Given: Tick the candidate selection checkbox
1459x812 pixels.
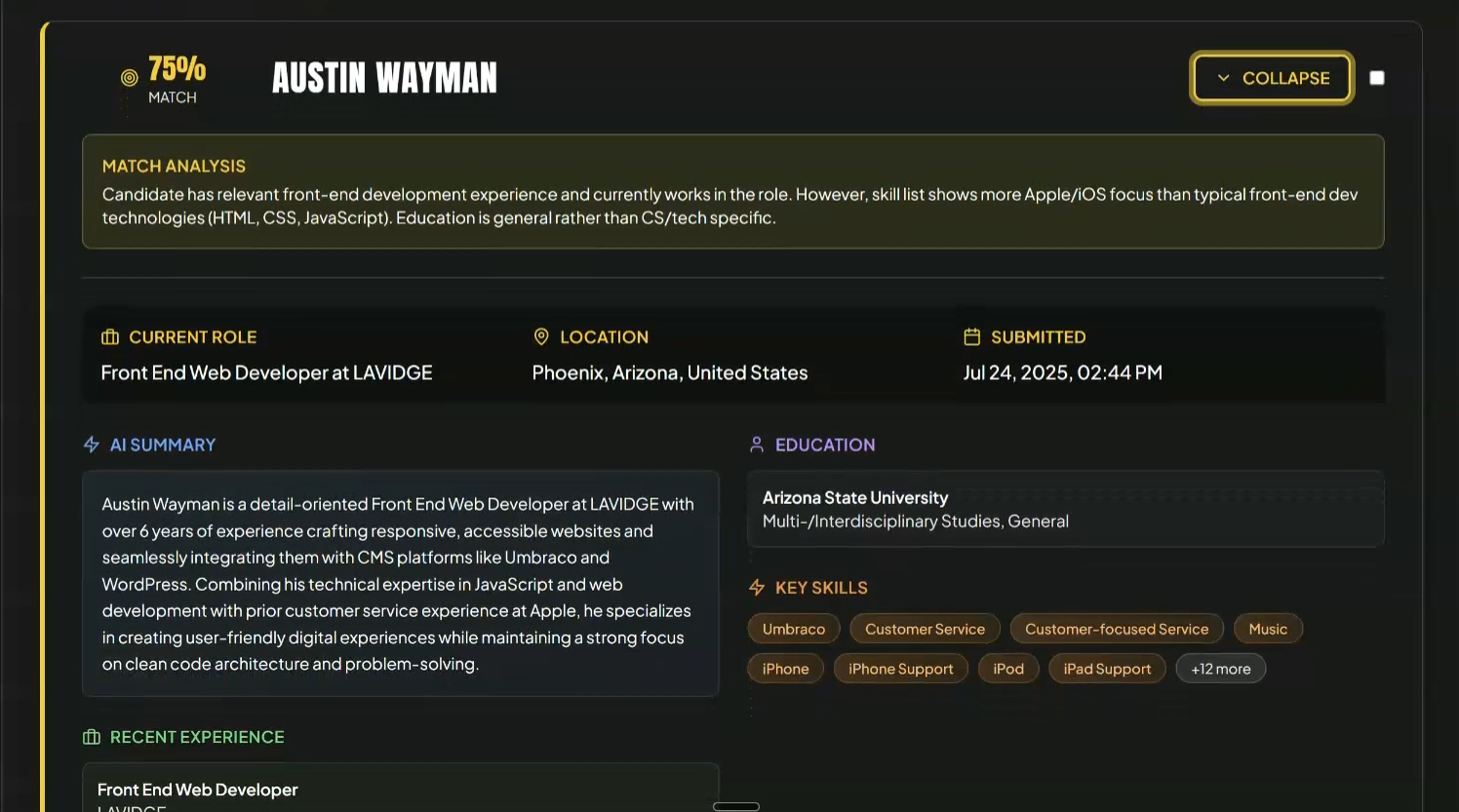Looking at the screenshot, I should 1376,78.
